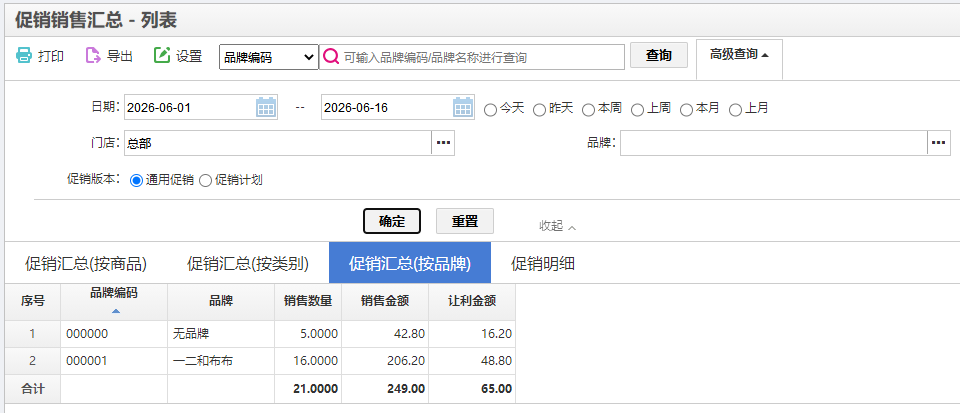Click the 序号 column header
Screen dimensions: 960x413
32,301
